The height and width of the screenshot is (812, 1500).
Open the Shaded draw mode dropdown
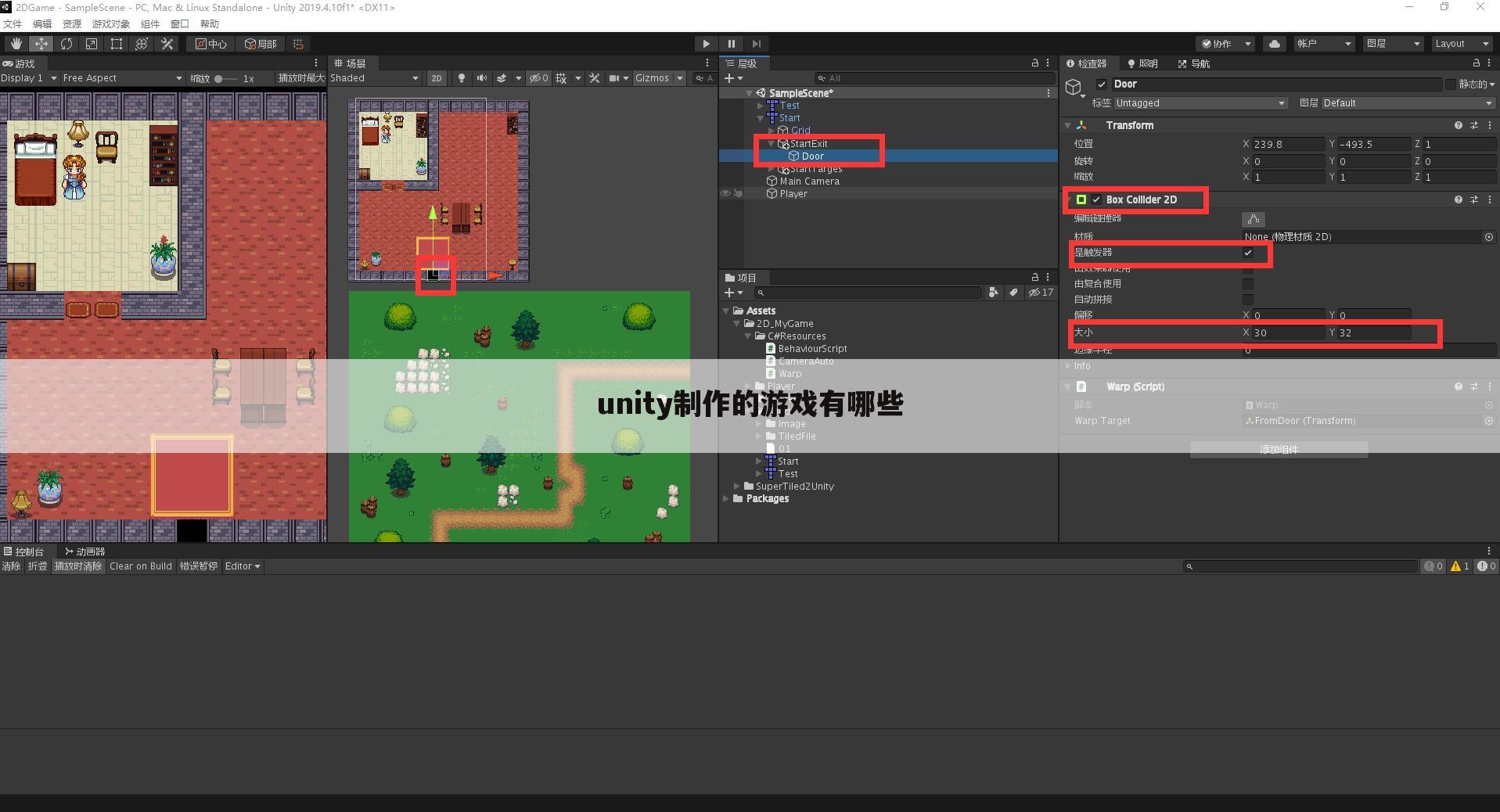point(374,78)
